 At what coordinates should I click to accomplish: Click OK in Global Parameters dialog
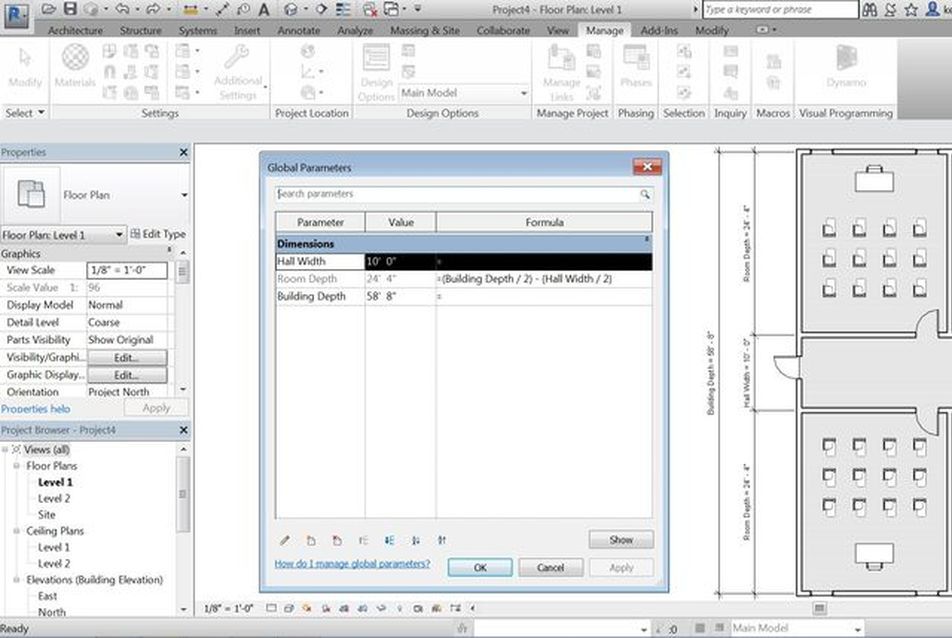tap(480, 568)
